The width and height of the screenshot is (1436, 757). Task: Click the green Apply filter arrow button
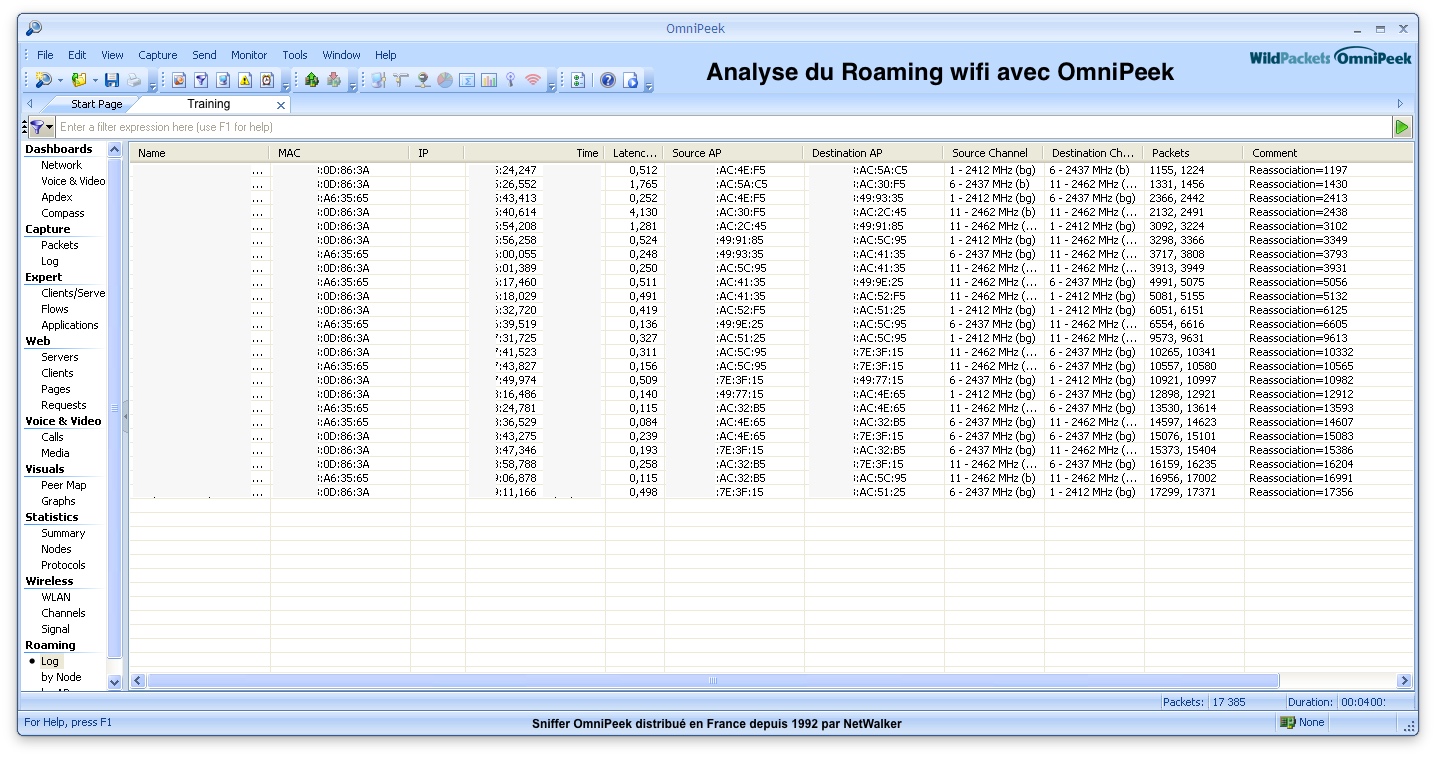1402,127
